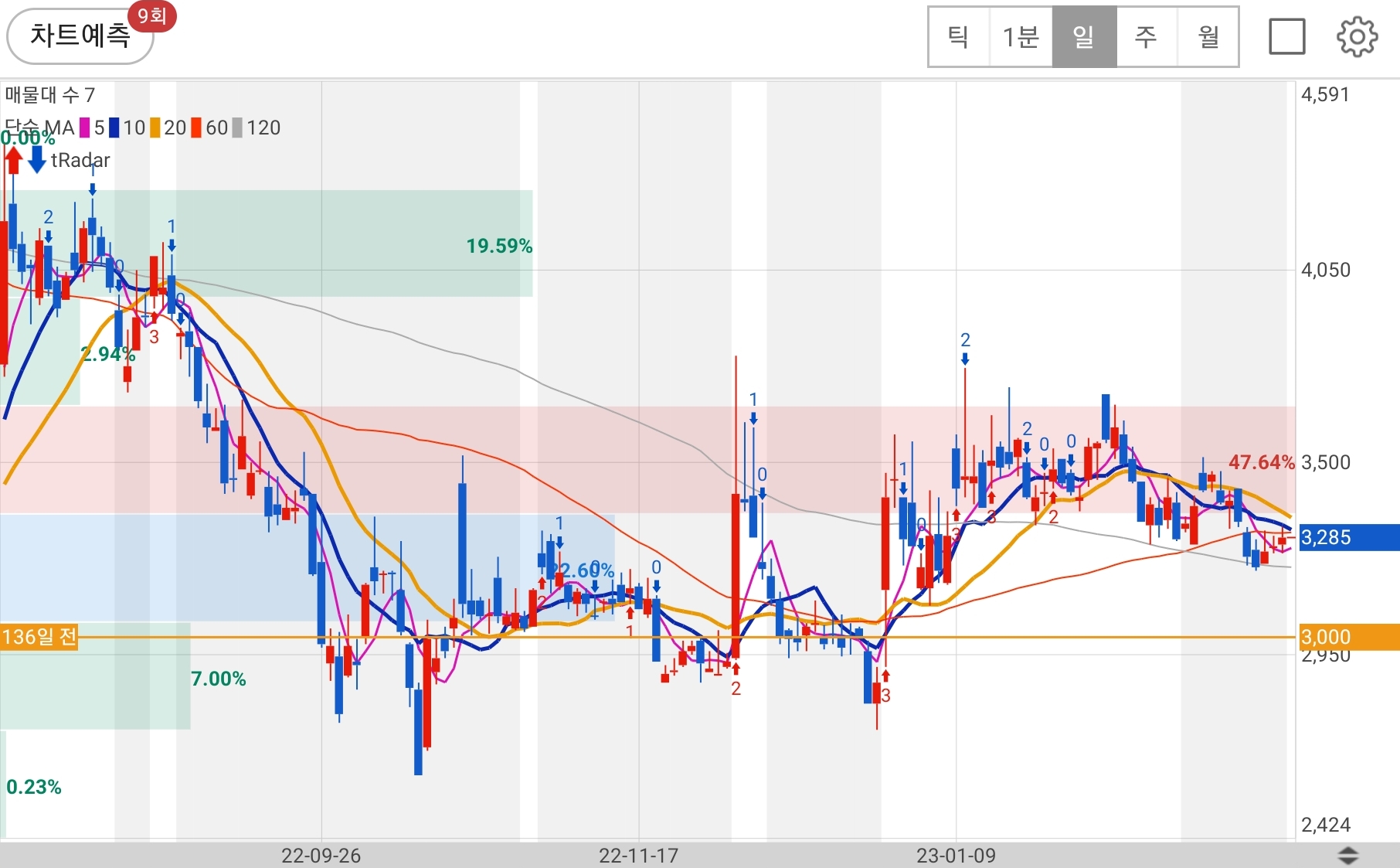This screenshot has width=1400, height=868.
Task: Click the 22-09-26 date axis label
Action: tap(321, 856)
